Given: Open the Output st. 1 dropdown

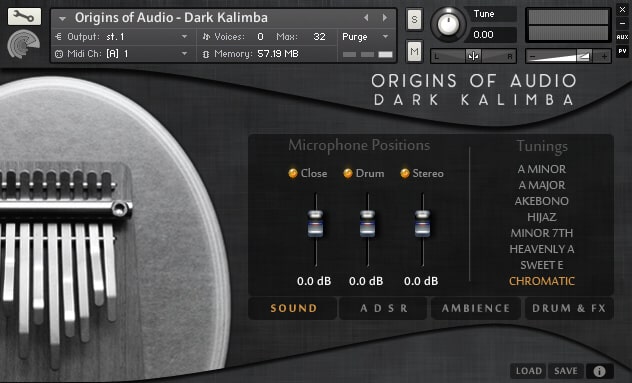Looking at the screenshot, I should pos(122,37).
